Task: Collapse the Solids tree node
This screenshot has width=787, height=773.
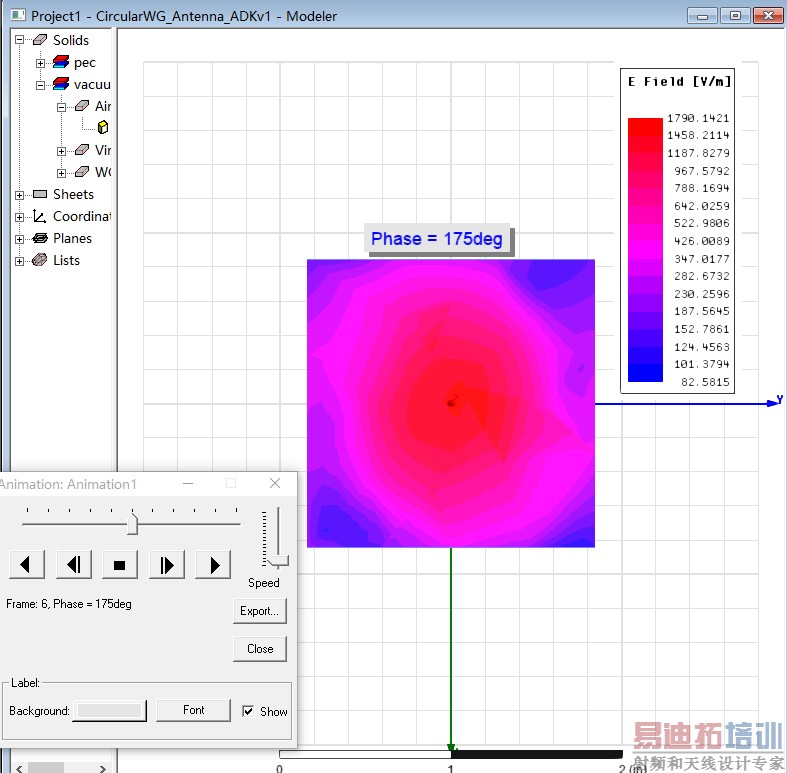Action: pos(20,40)
